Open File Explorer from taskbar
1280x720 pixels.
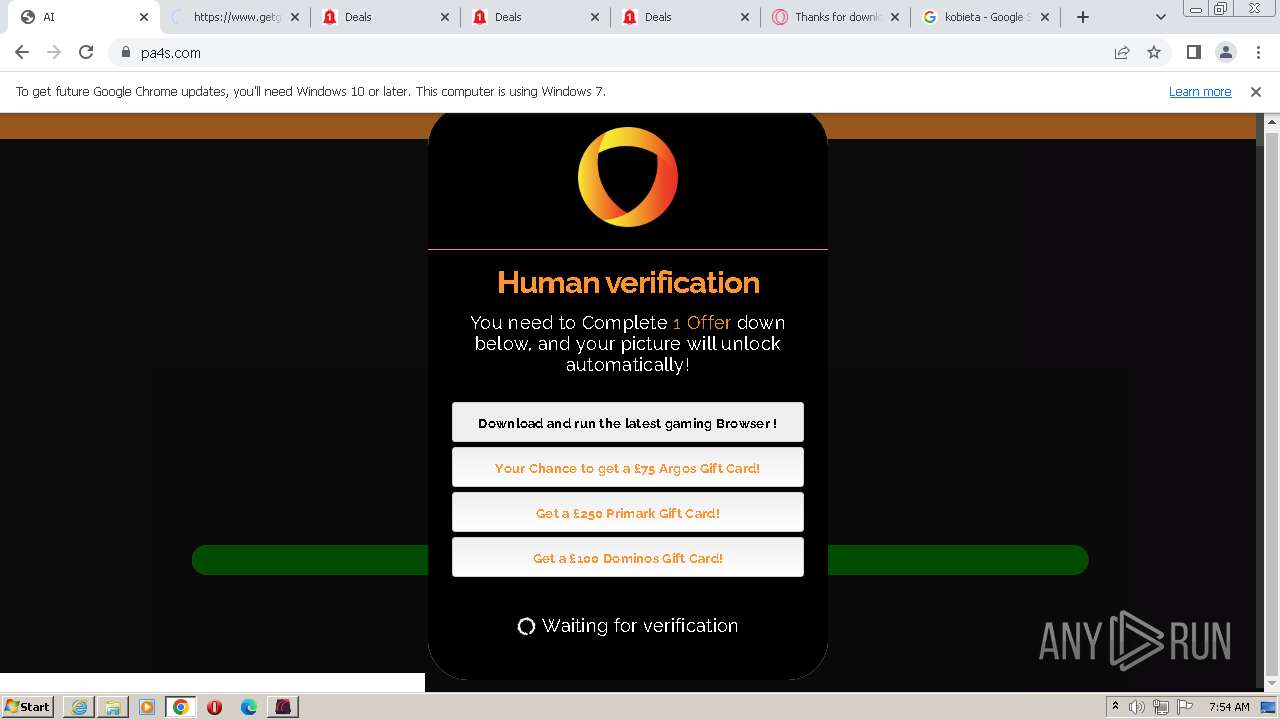[113, 707]
